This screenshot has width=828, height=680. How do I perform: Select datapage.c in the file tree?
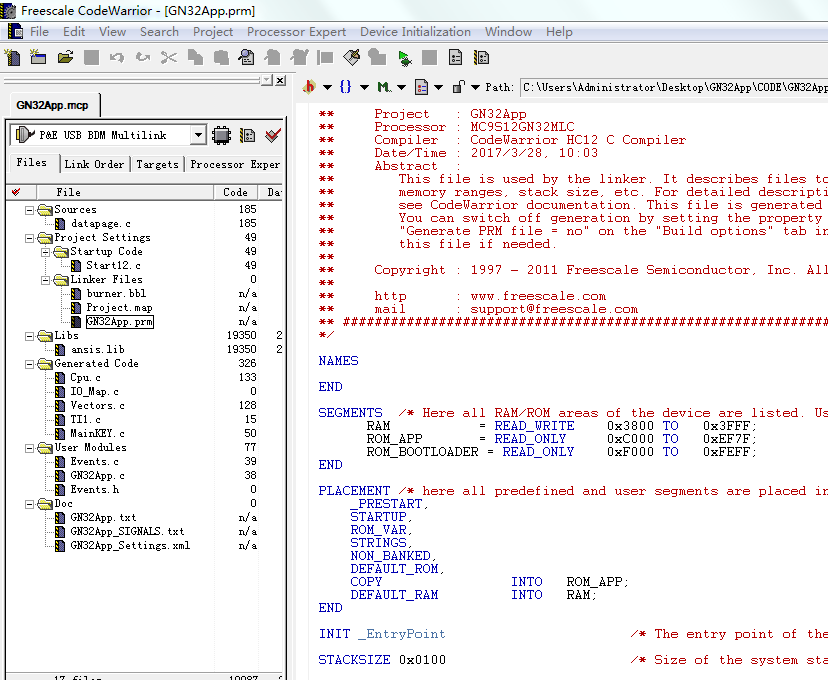tap(100, 224)
